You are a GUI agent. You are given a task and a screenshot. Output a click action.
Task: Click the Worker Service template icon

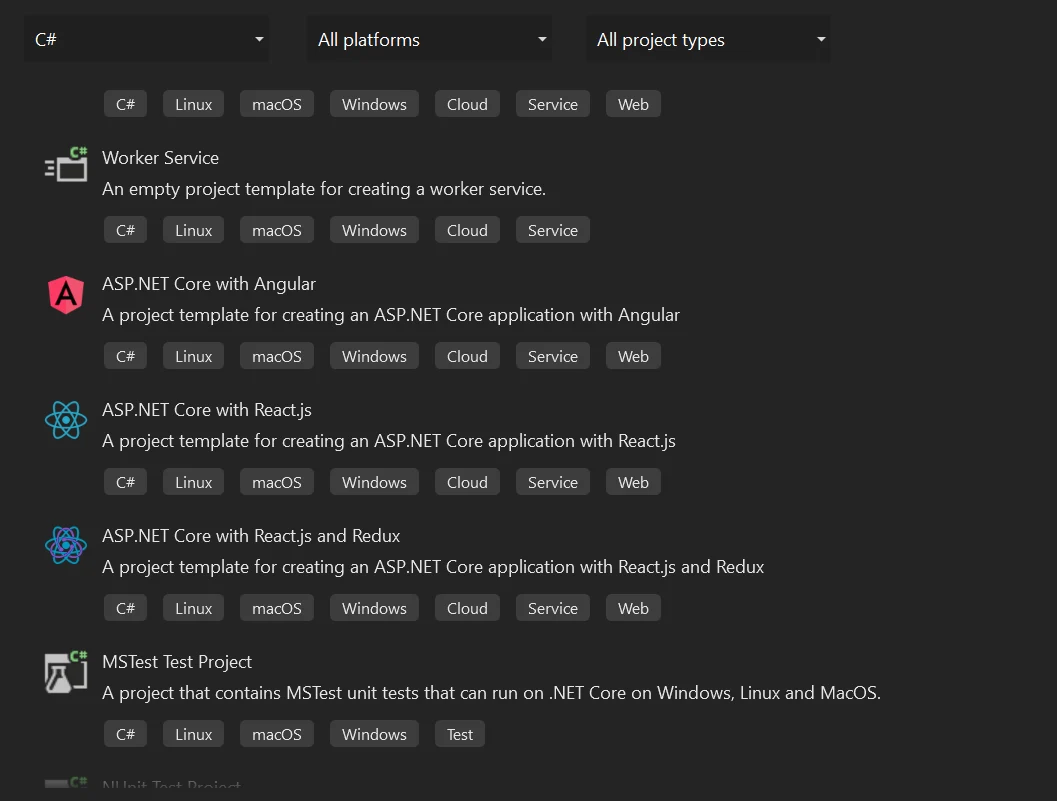pyautogui.click(x=66, y=164)
